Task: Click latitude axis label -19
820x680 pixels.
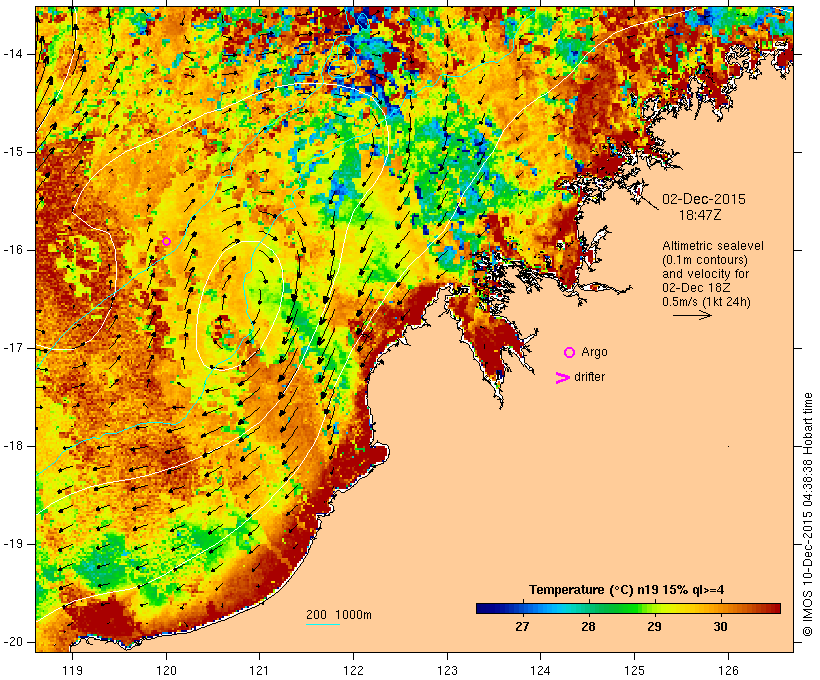Action: click(12, 544)
